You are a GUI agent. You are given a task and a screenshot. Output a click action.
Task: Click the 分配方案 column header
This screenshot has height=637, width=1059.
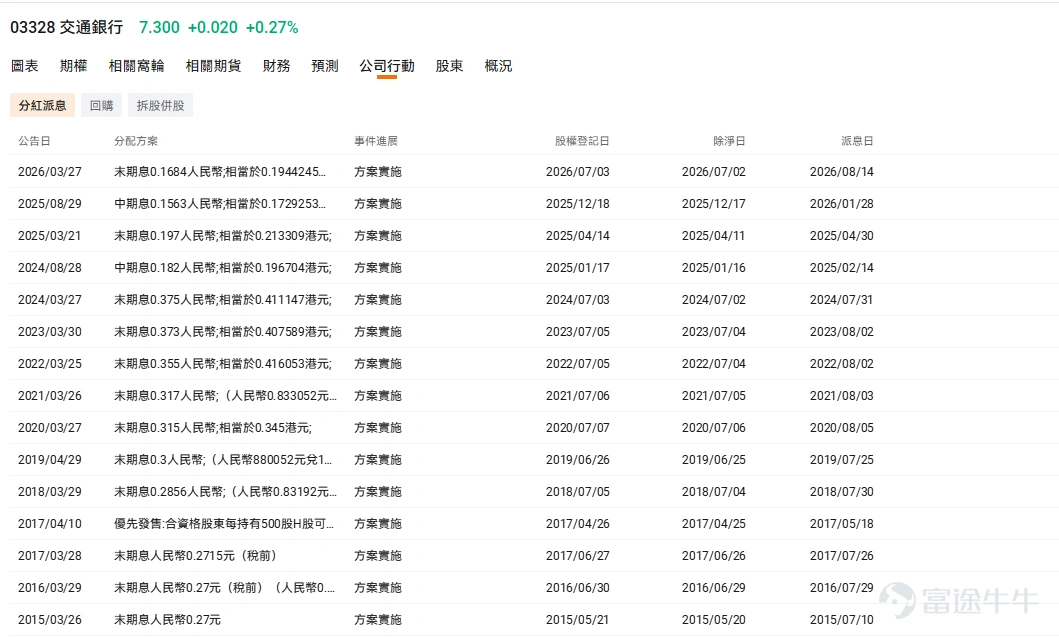tap(136, 141)
